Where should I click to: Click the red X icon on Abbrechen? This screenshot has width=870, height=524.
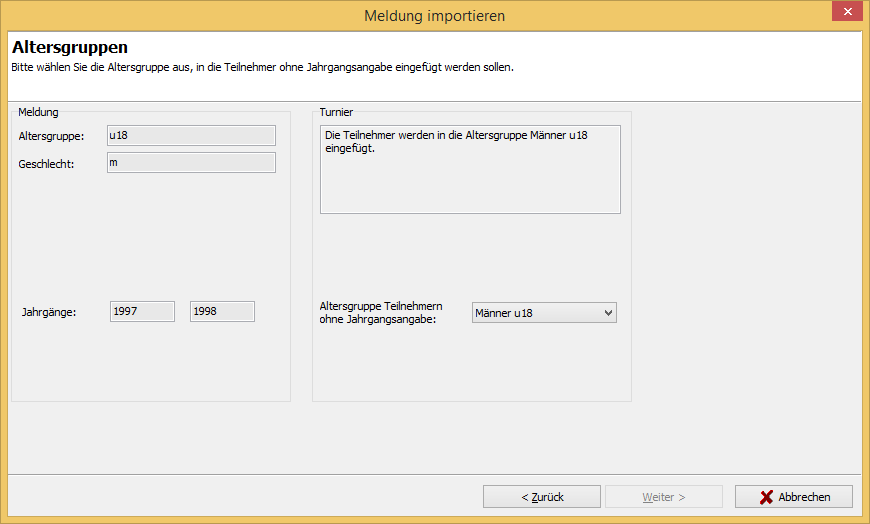pyautogui.click(x=766, y=497)
